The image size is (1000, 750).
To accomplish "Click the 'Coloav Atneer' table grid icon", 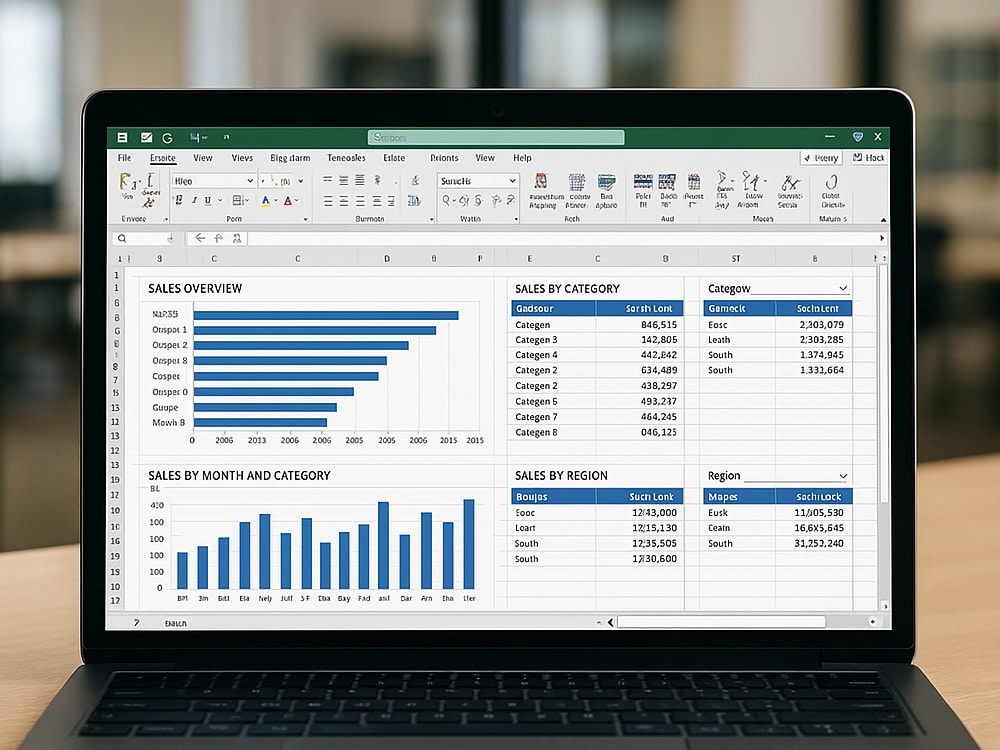I will click(577, 182).
